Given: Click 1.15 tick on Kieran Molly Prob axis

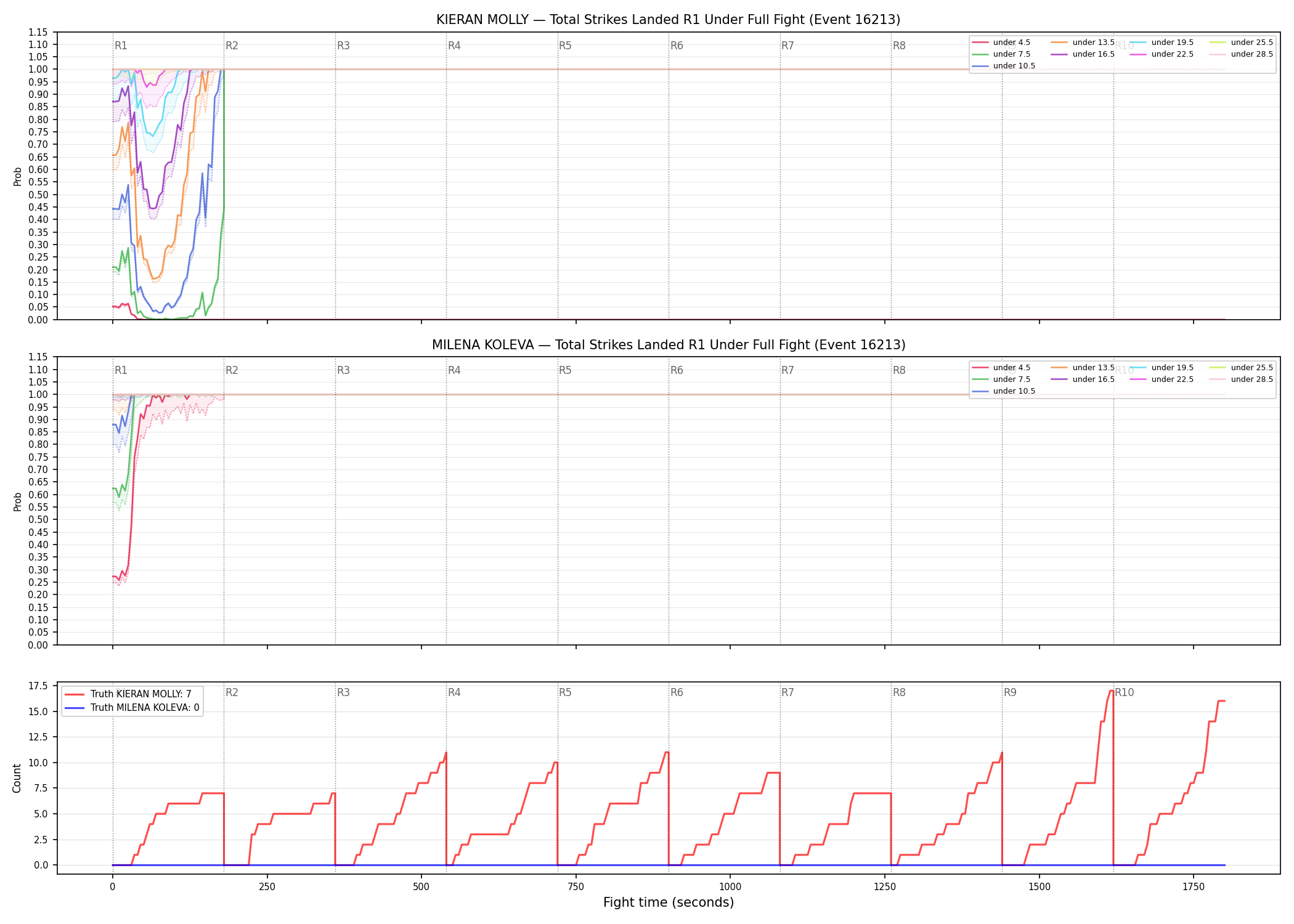Looking at the screenshot, I should 38,32.
